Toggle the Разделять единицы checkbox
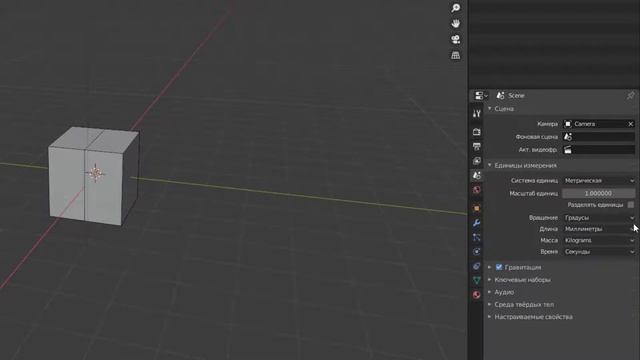This screenshot has height=360, width=640. (x=631, y=204)
